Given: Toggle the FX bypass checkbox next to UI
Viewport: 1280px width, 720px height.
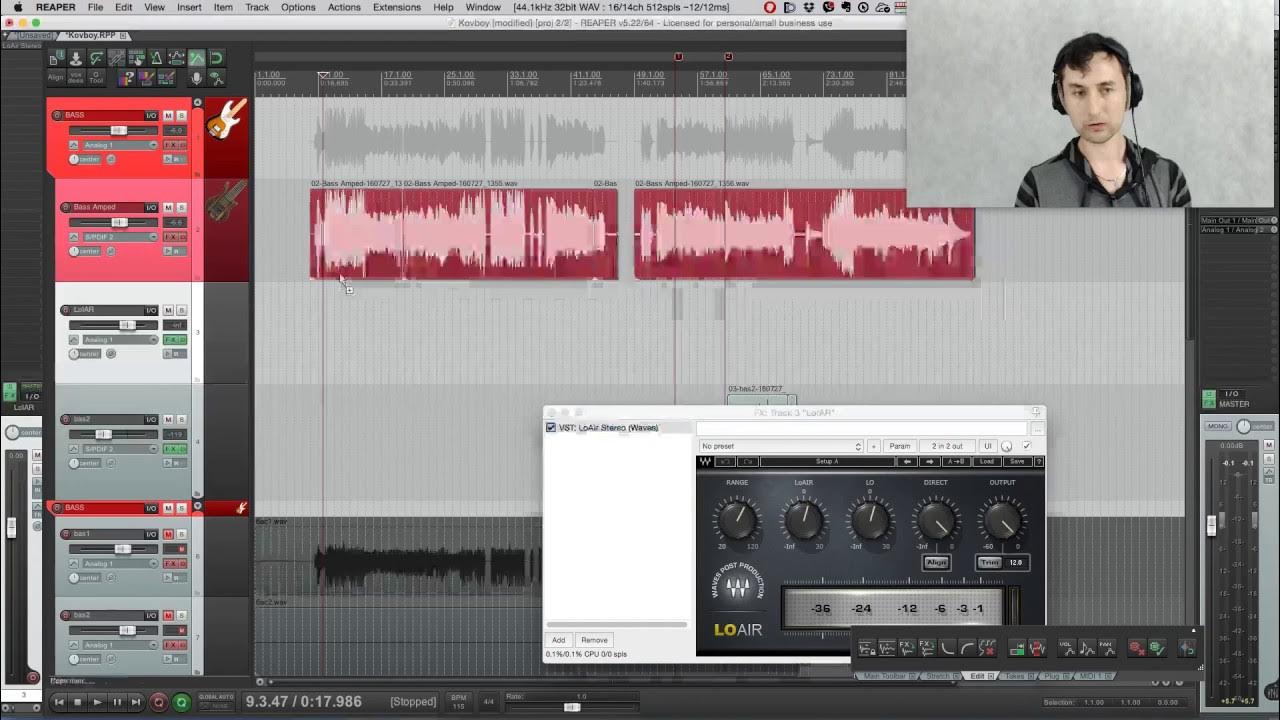Looking at the screenshot, I should (x=1026, y=445).
